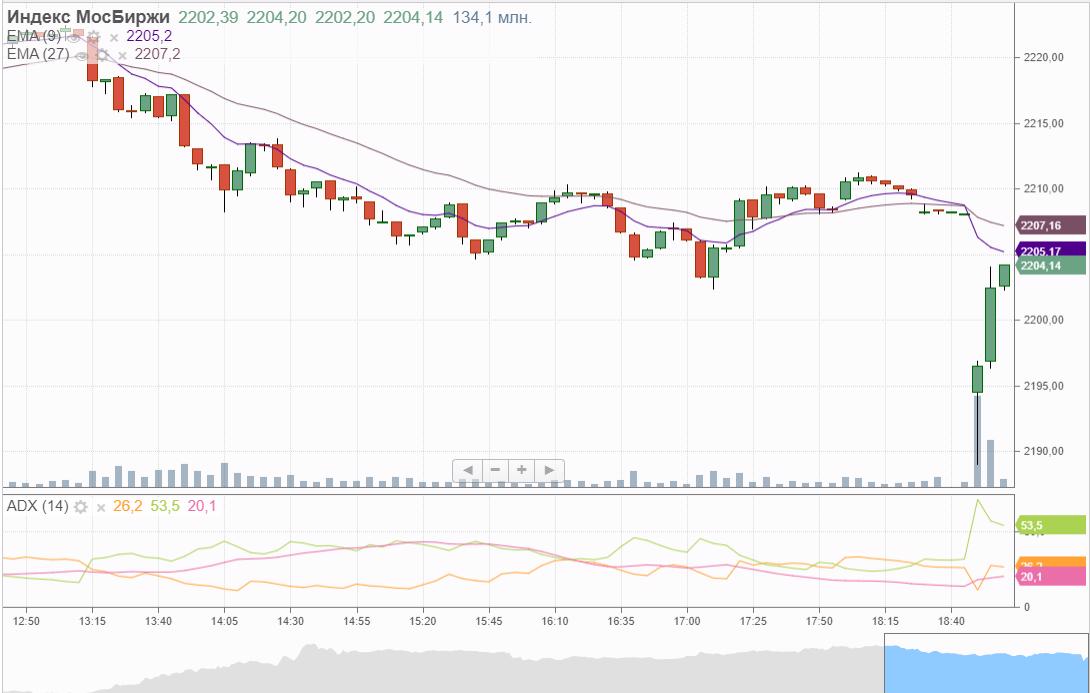The image size is (1090, 693).
Task: Remove the EMA (27) indicator via its x
Action: pos(120,53)
